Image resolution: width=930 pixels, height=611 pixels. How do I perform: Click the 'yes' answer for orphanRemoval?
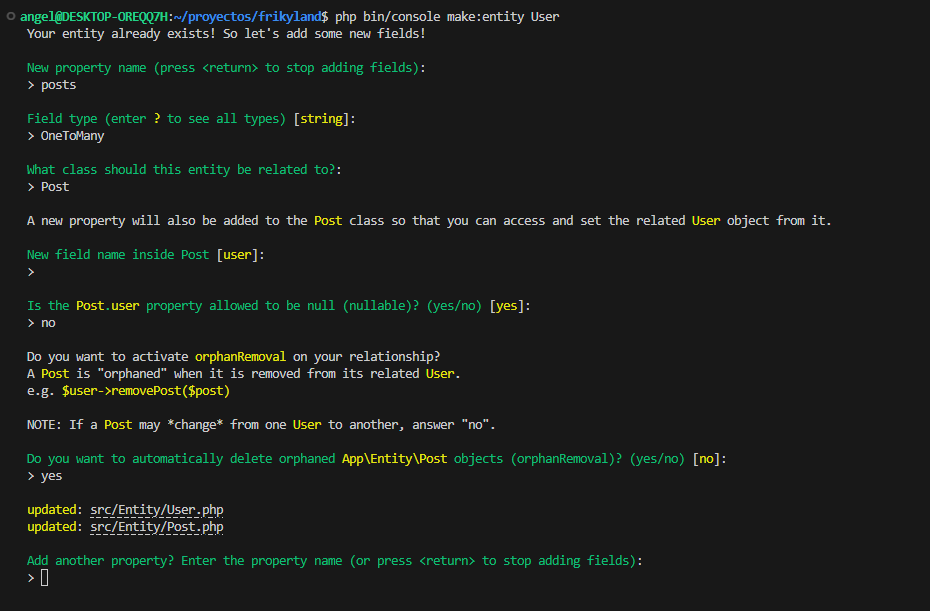51,476
